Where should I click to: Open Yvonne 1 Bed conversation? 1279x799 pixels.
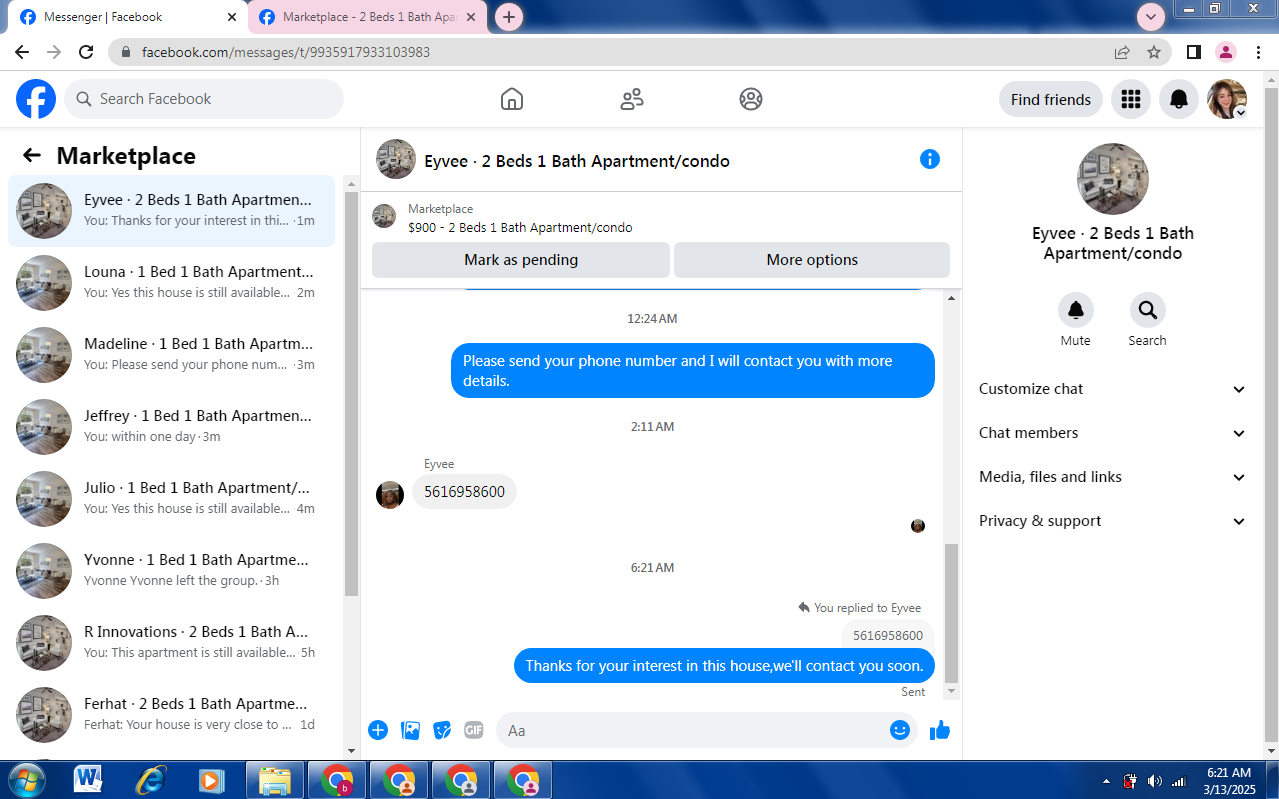(x=171, y=570)
